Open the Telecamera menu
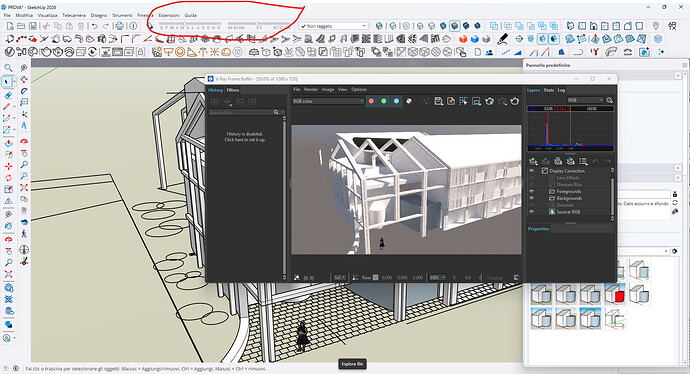Screen dimensions: 690x374 [x=74, y=15]
